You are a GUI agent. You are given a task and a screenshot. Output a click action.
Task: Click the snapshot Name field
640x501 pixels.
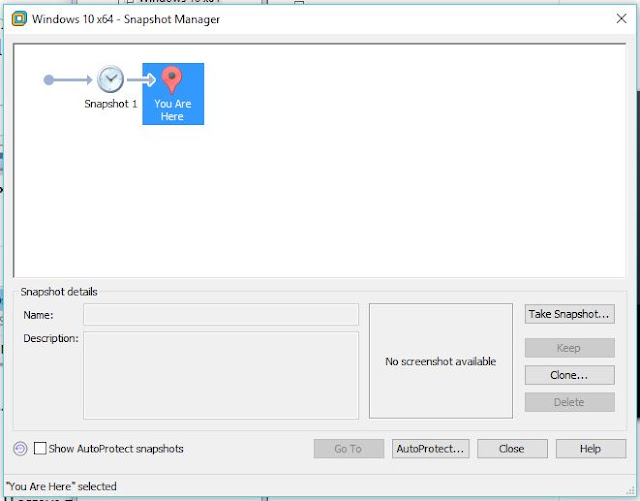click(x=221, y=314)
